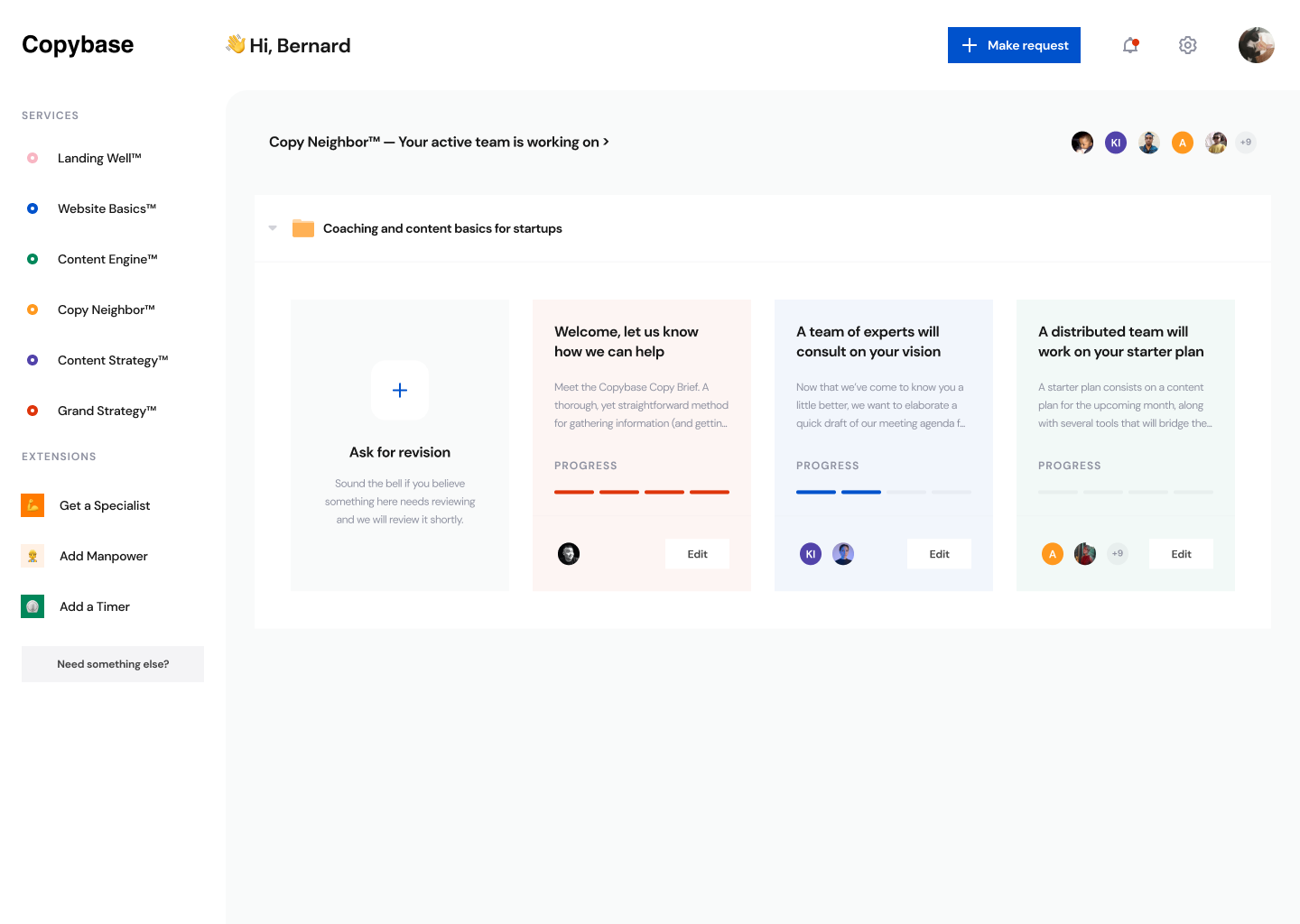This screenshot has height=924, width=1300.
Task: Click the third team avatar in header row
Action: tap(1149, 143)
